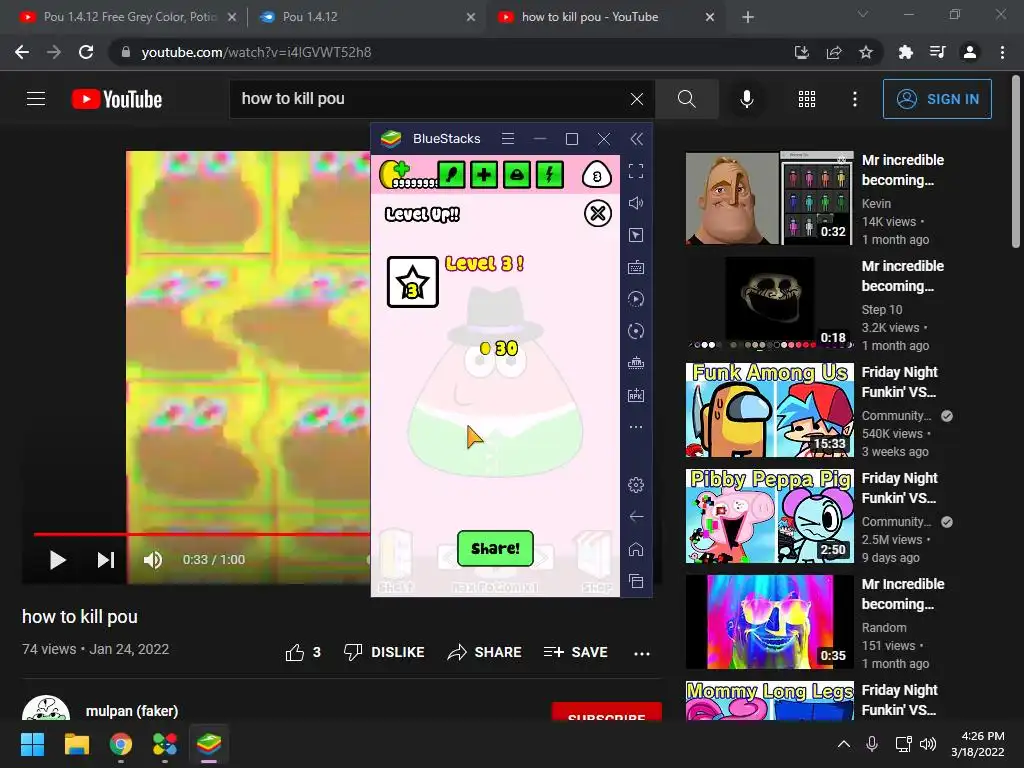
Task: Click BlueStacks sync operations icon
Action: point(636,331)
